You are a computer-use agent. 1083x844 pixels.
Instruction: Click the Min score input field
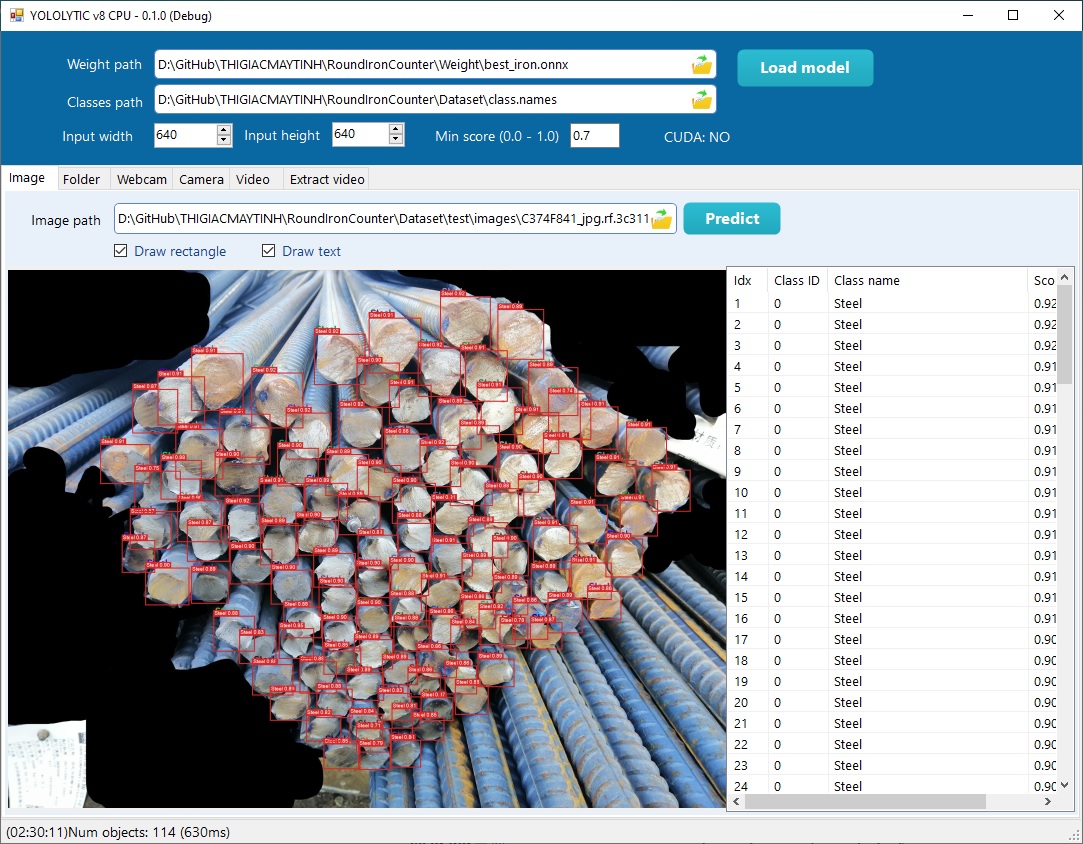point(594,136)
